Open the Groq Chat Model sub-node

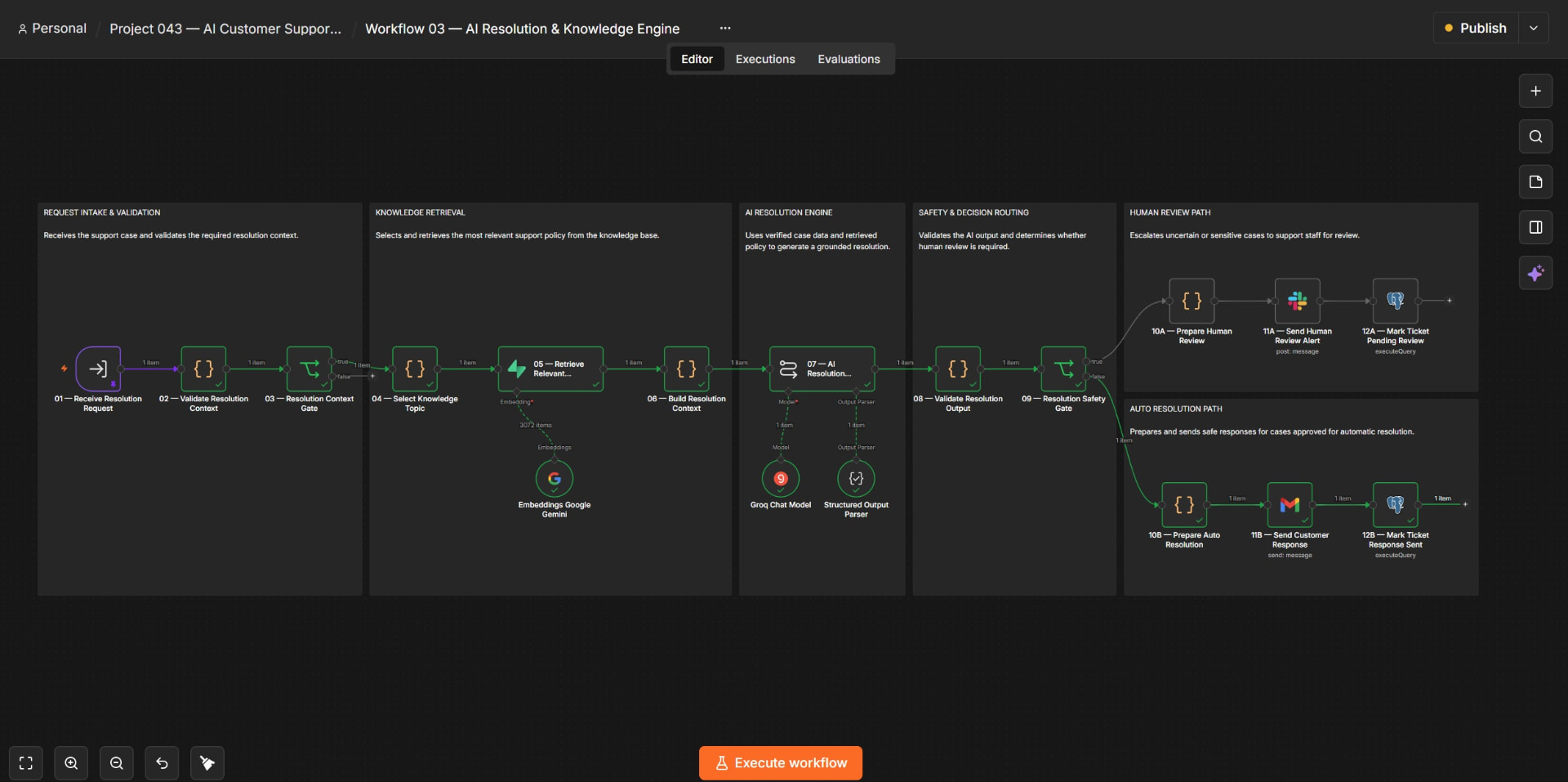point(781,479)
